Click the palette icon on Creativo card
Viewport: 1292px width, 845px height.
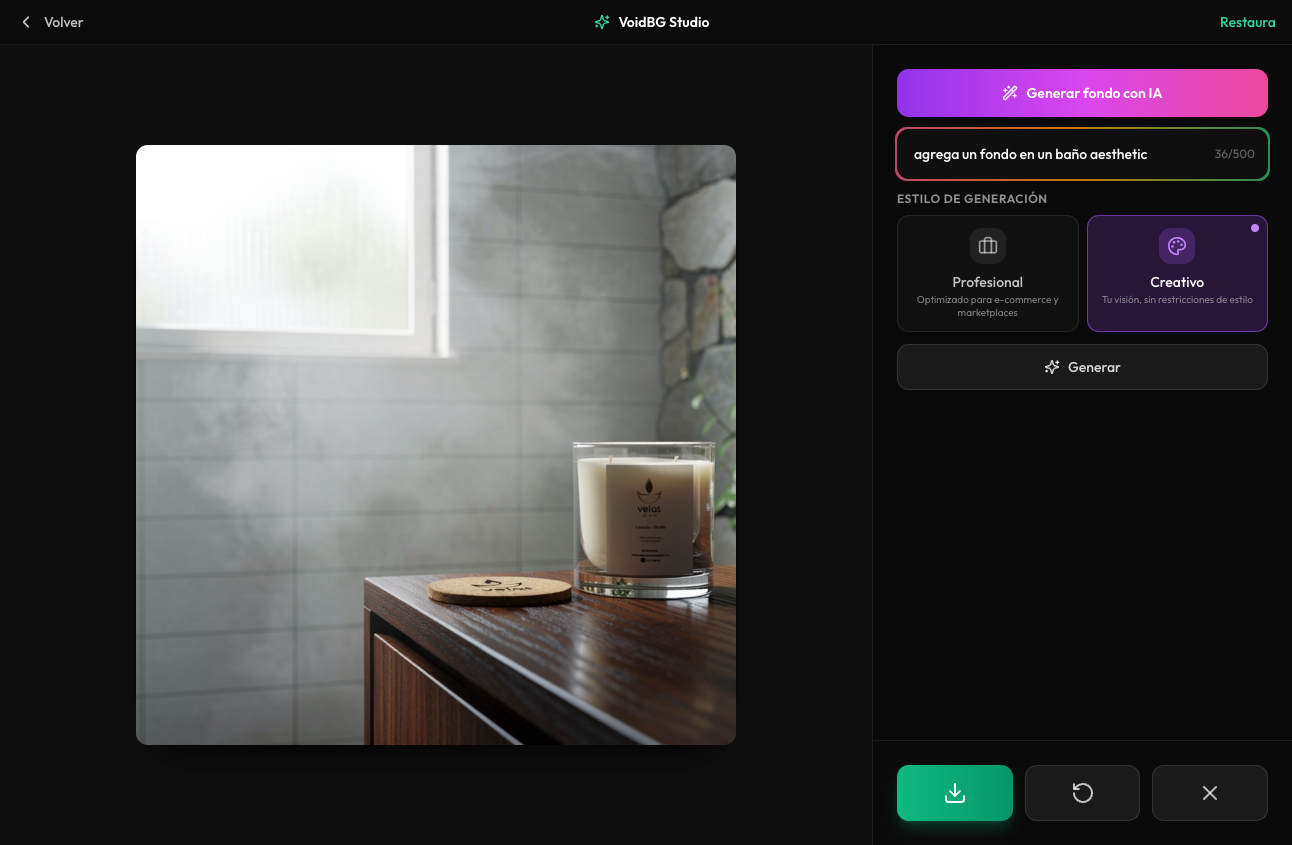coord(1177,246)
